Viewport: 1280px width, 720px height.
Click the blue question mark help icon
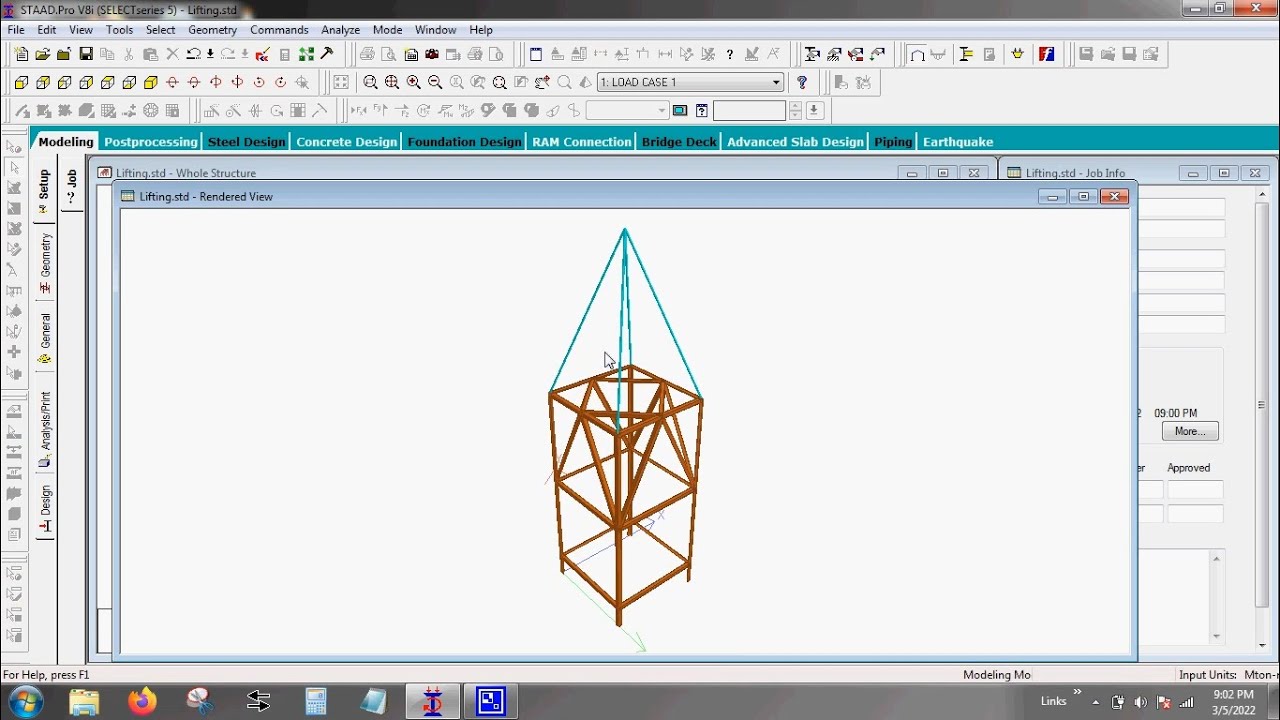[x=801, y=82]
